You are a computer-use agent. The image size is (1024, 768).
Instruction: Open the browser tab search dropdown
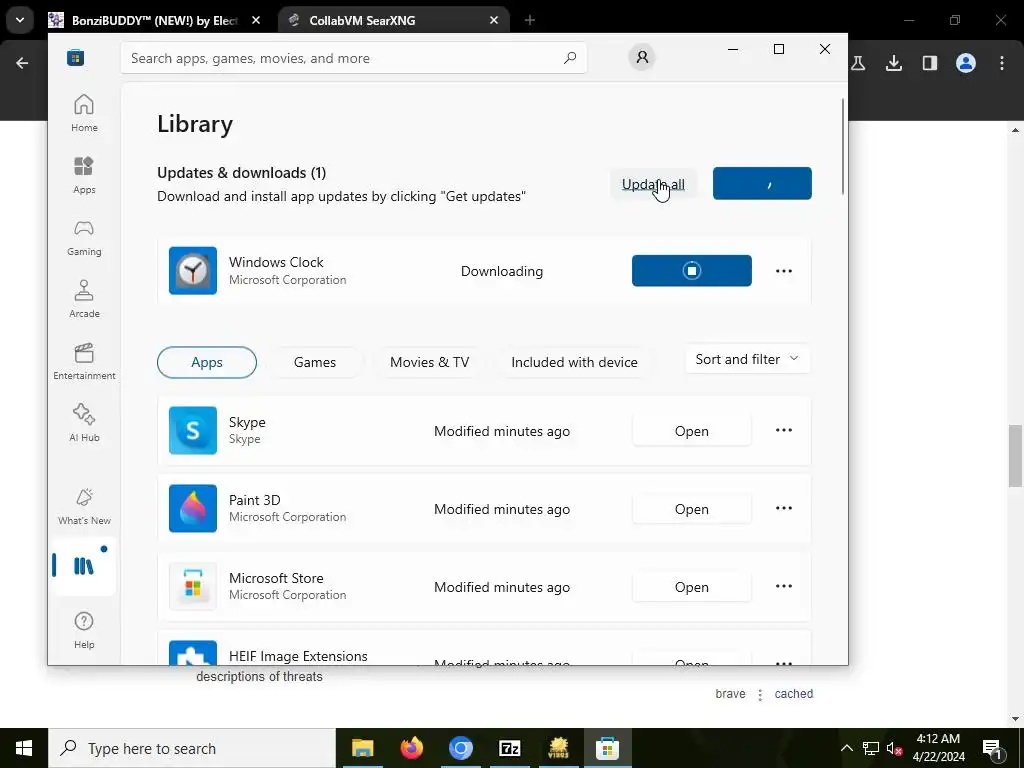(20, 20)
